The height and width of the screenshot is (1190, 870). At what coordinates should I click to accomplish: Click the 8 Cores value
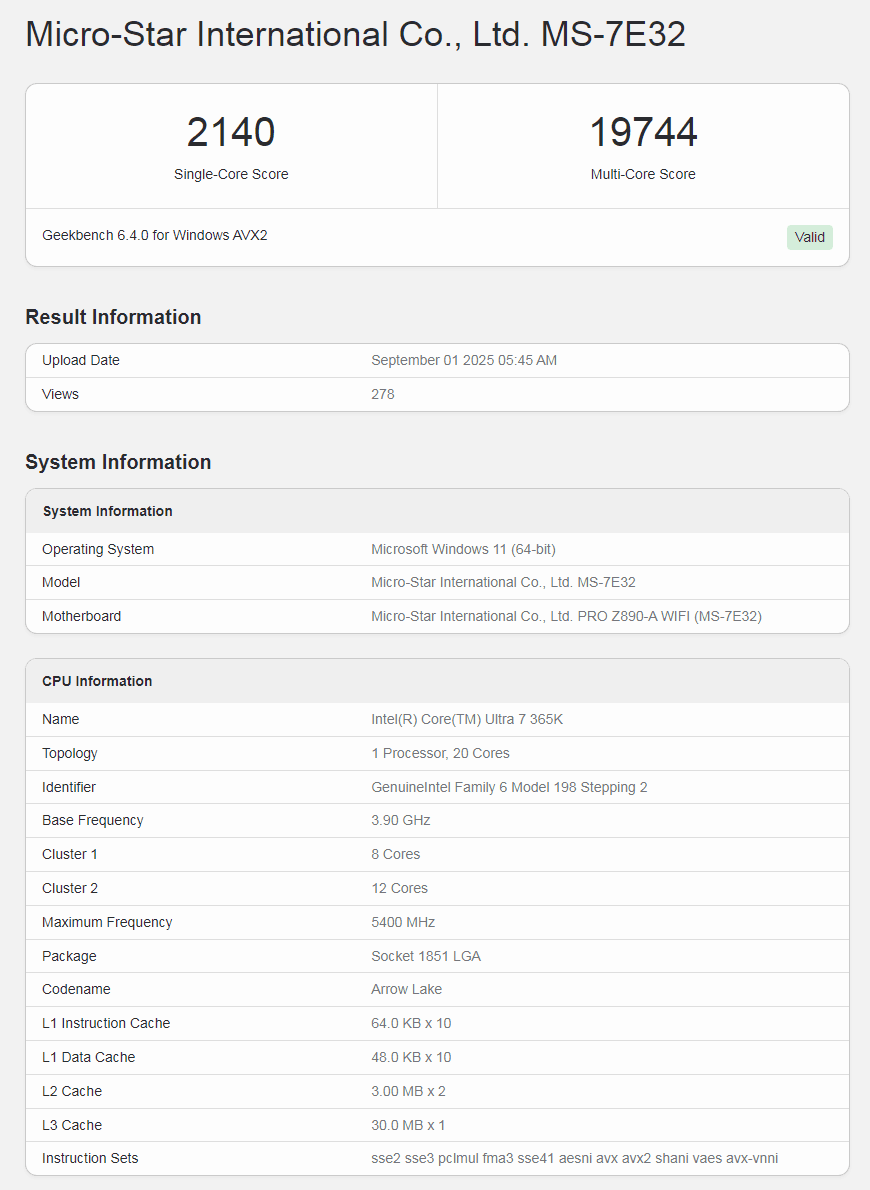tap(396, 854)
